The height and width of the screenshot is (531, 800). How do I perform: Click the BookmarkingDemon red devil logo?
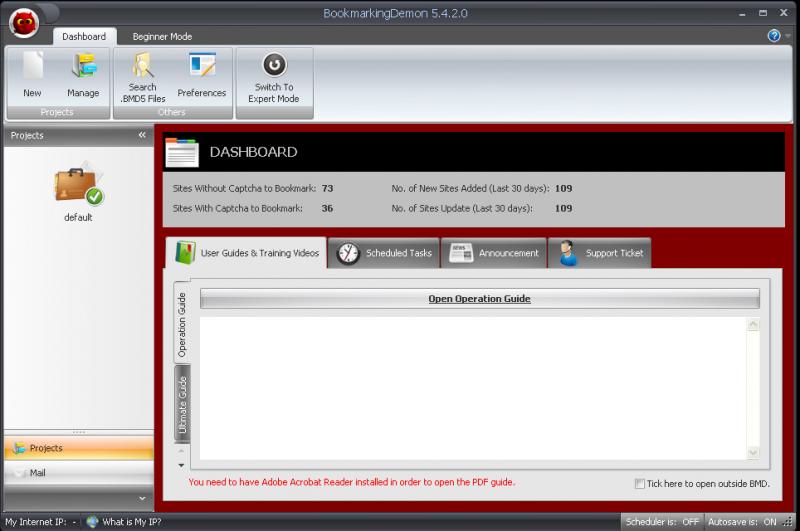(x=24, y=23)
